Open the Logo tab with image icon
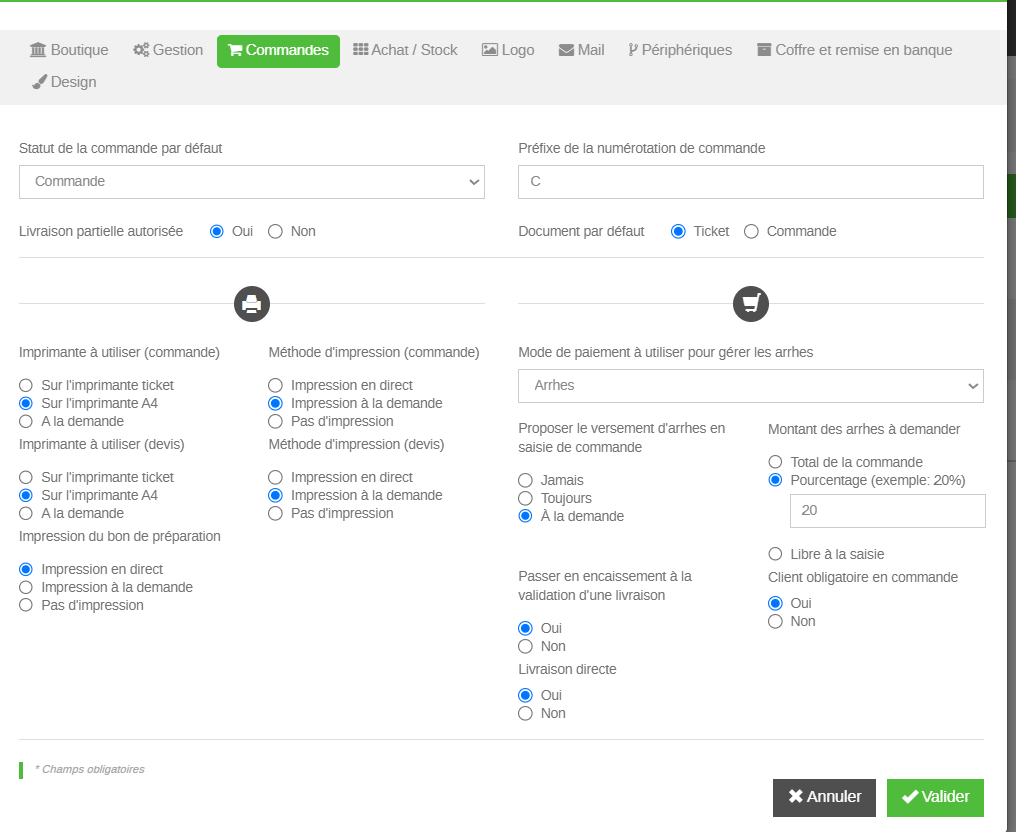 point(508,50)
